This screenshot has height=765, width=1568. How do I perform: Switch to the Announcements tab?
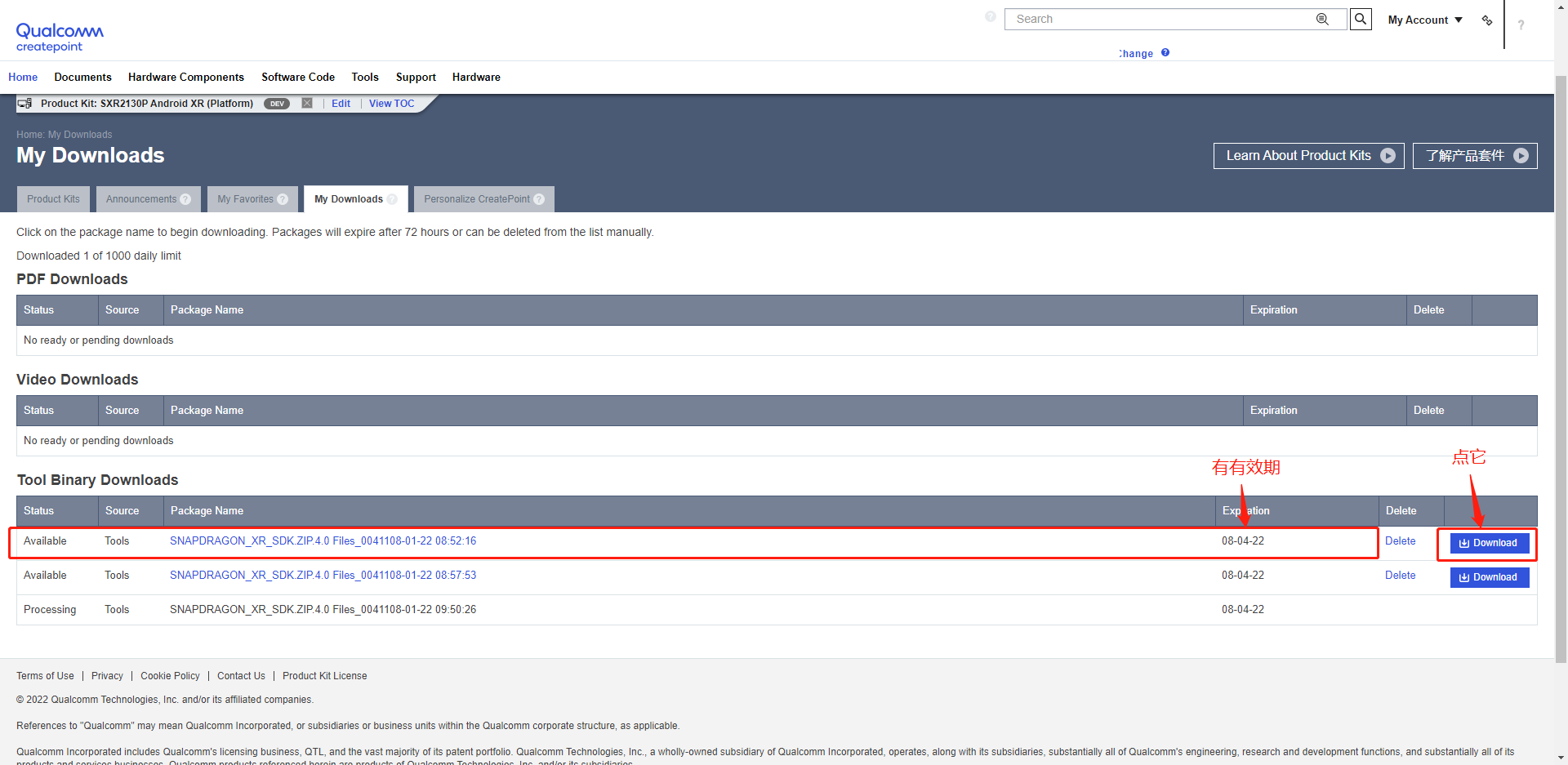(148, 199)
